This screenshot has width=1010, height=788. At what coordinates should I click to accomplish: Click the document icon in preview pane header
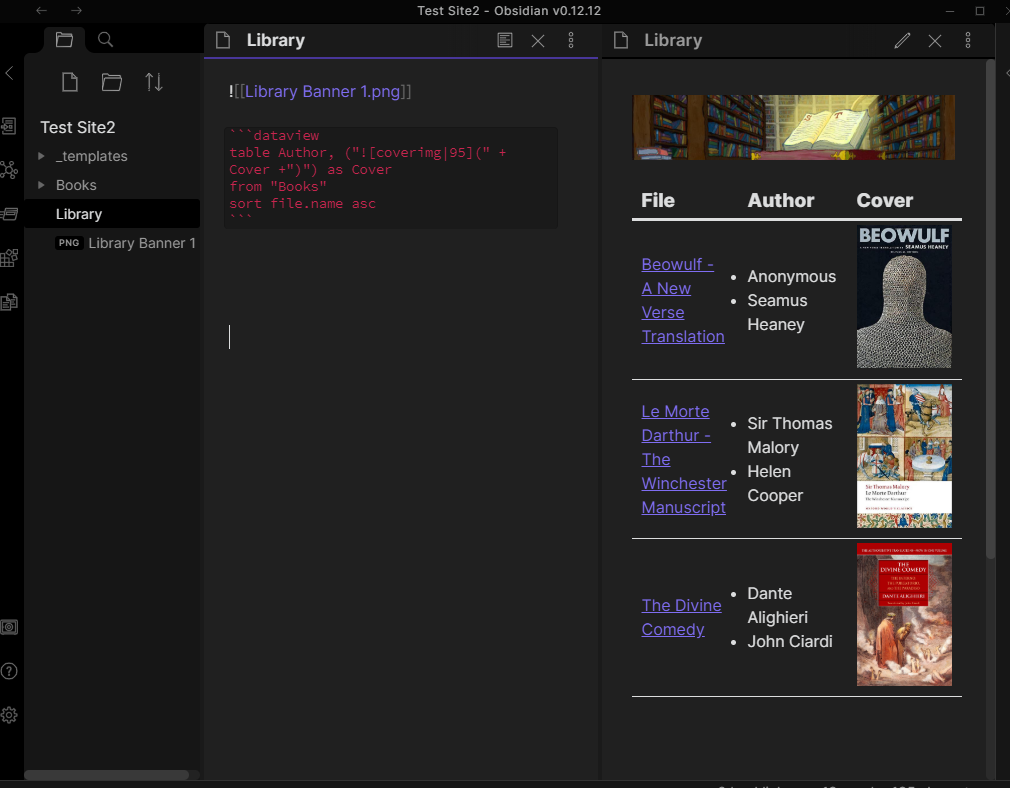click(x=621, y=41)
